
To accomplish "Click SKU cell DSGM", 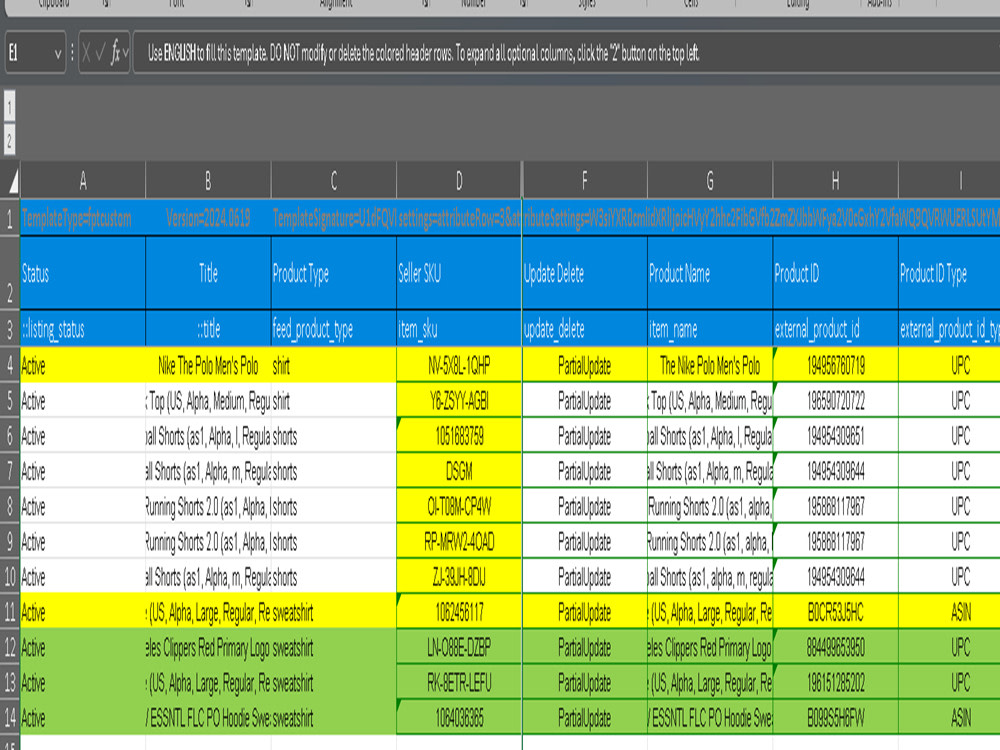I will [x=459, y=471].
